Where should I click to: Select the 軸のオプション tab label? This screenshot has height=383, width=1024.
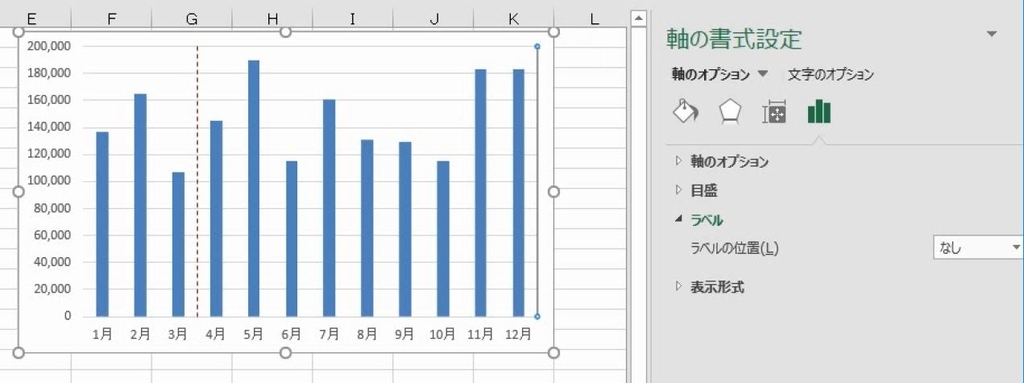(711, 75)
